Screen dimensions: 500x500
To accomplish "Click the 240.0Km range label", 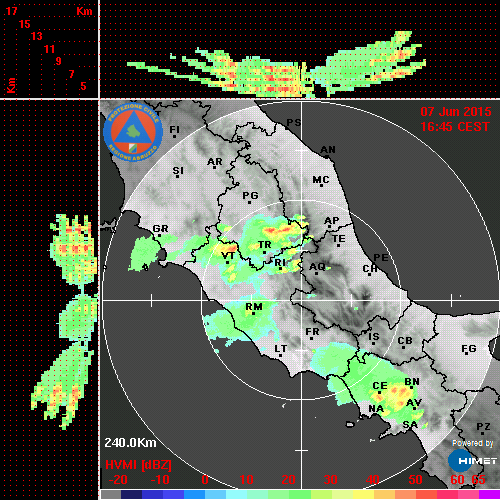I will (x=130, y=443).
